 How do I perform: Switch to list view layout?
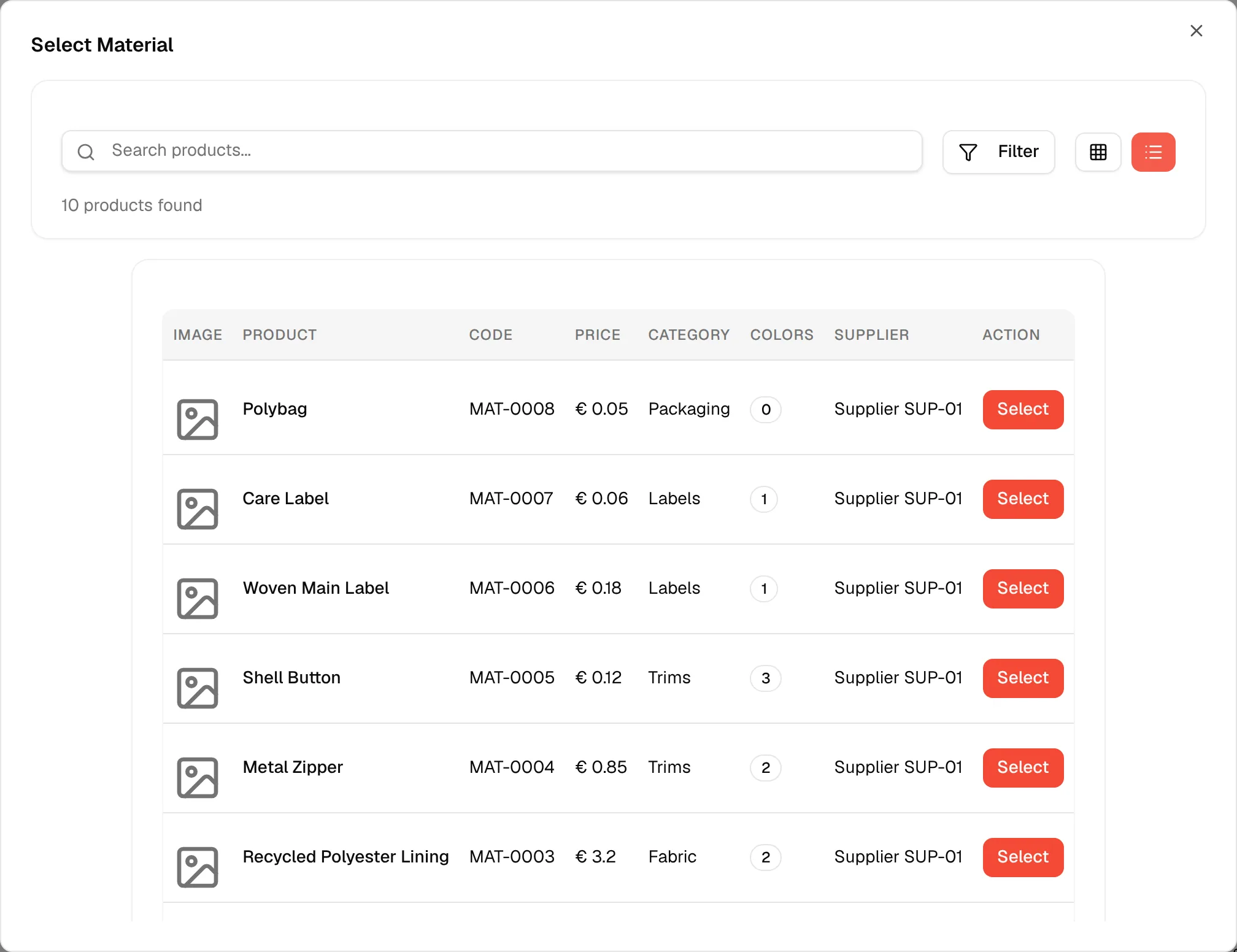(1153, 152)
